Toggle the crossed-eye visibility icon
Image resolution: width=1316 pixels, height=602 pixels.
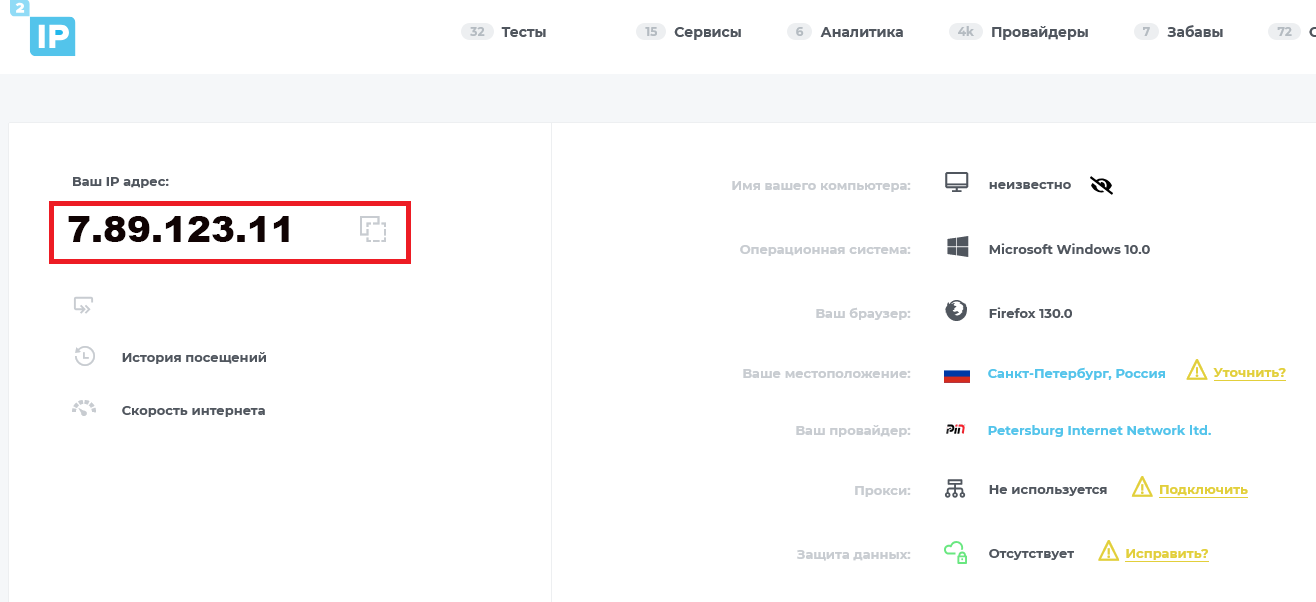[x=1100, y=185]
